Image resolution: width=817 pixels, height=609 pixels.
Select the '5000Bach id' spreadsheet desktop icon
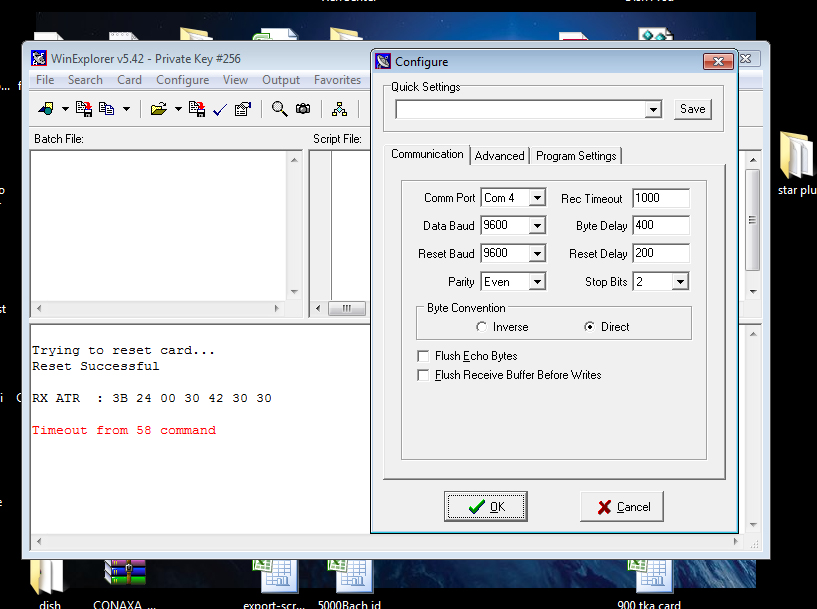click(x=350, y=583)
